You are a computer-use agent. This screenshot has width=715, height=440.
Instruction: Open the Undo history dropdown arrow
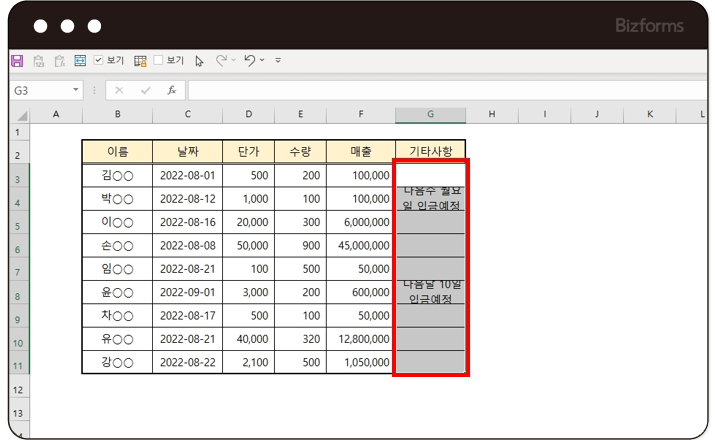point(263,61)
